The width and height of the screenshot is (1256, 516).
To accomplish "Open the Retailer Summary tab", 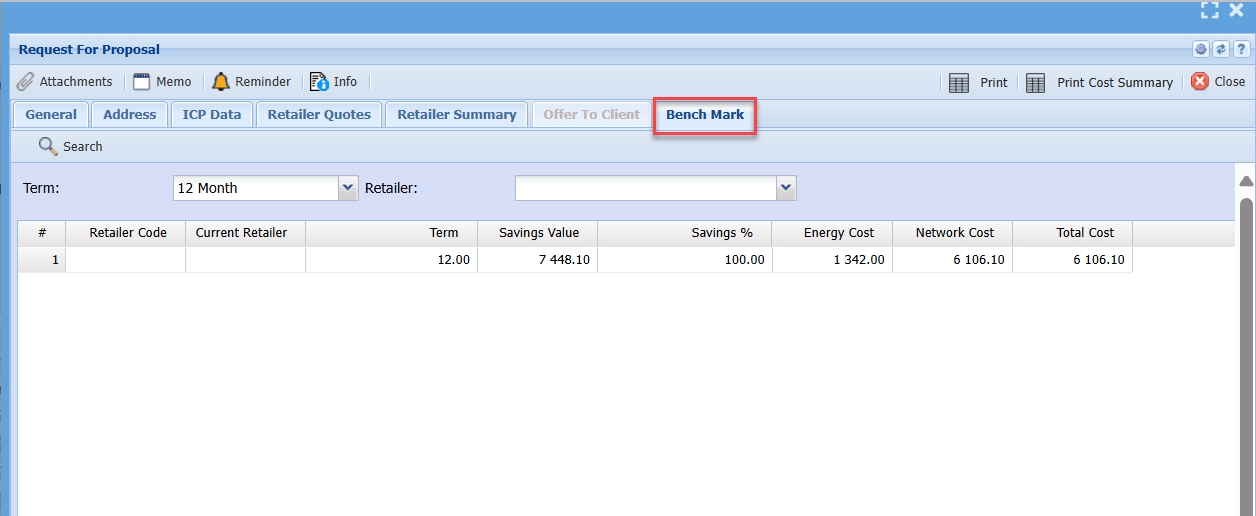I will coord(456,115).
